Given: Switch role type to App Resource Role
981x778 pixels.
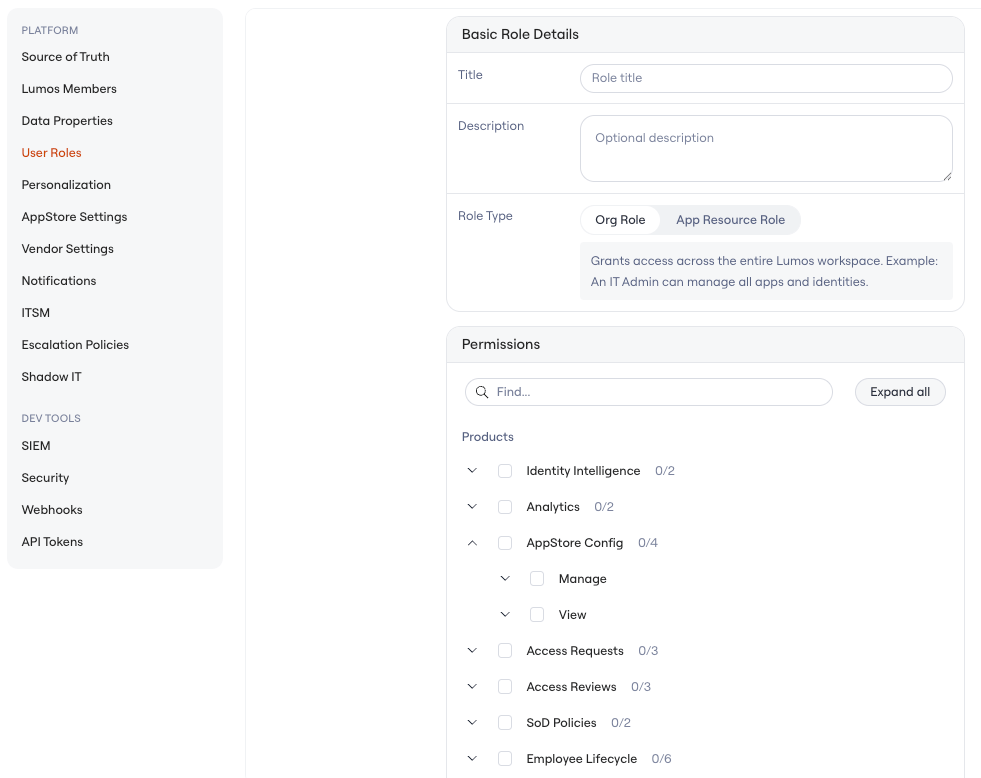Looking at the screenshot, I should [730, 220].
